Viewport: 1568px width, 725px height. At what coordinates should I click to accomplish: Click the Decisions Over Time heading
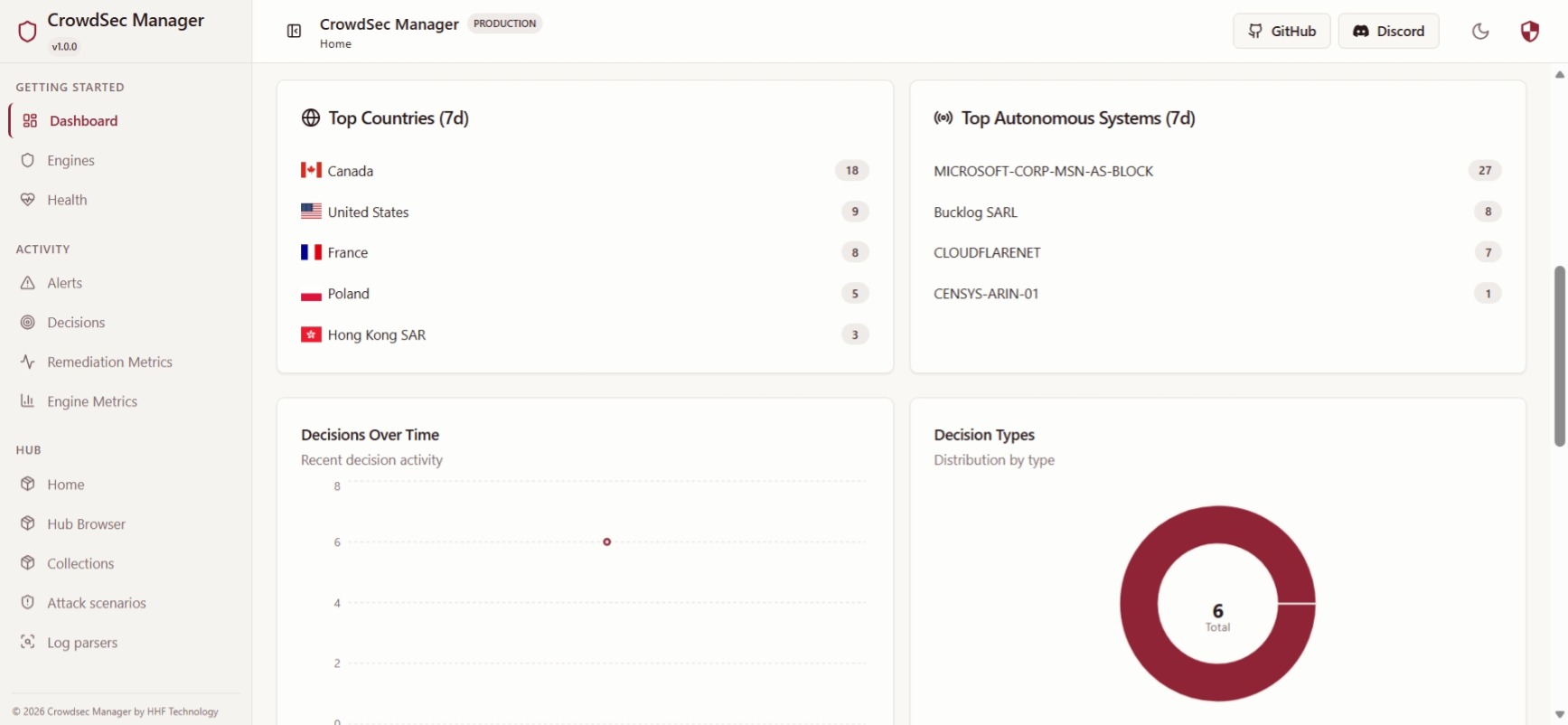[370, 435]
